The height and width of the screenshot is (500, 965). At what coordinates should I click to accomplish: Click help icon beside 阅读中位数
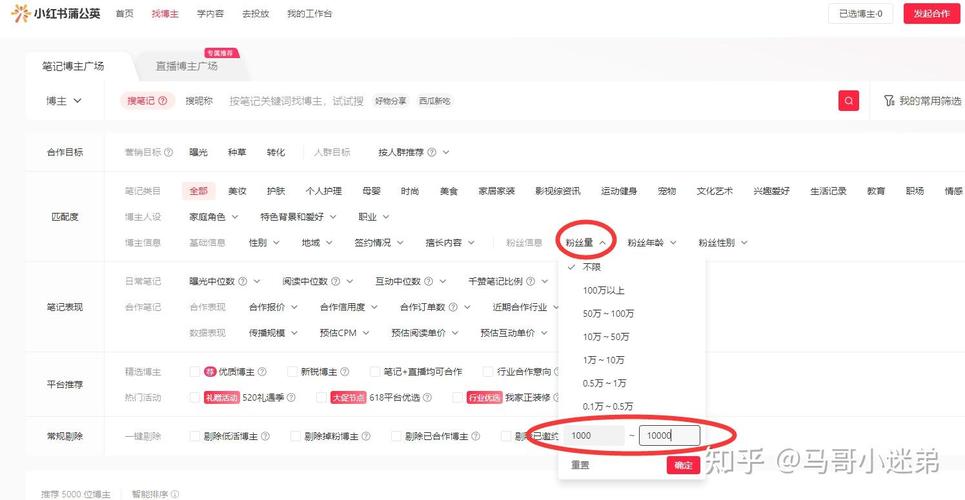point(335,281)
